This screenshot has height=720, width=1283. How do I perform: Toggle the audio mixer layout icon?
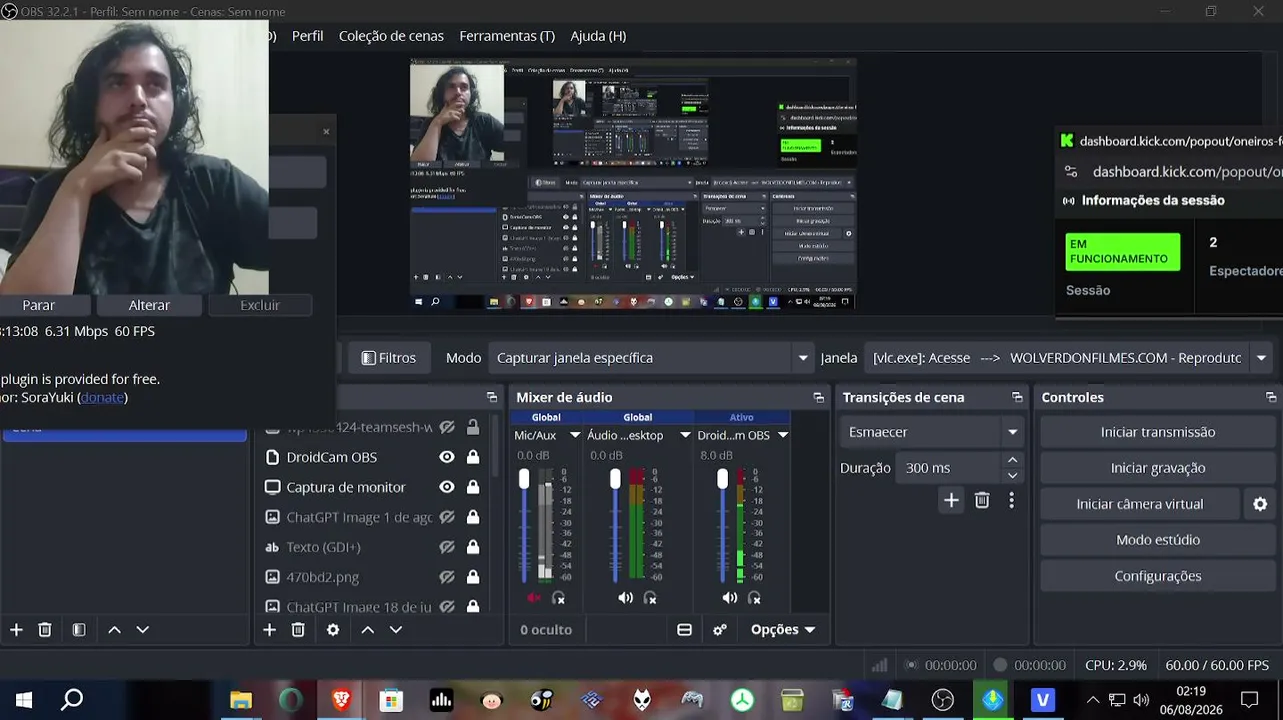point(684,630)
